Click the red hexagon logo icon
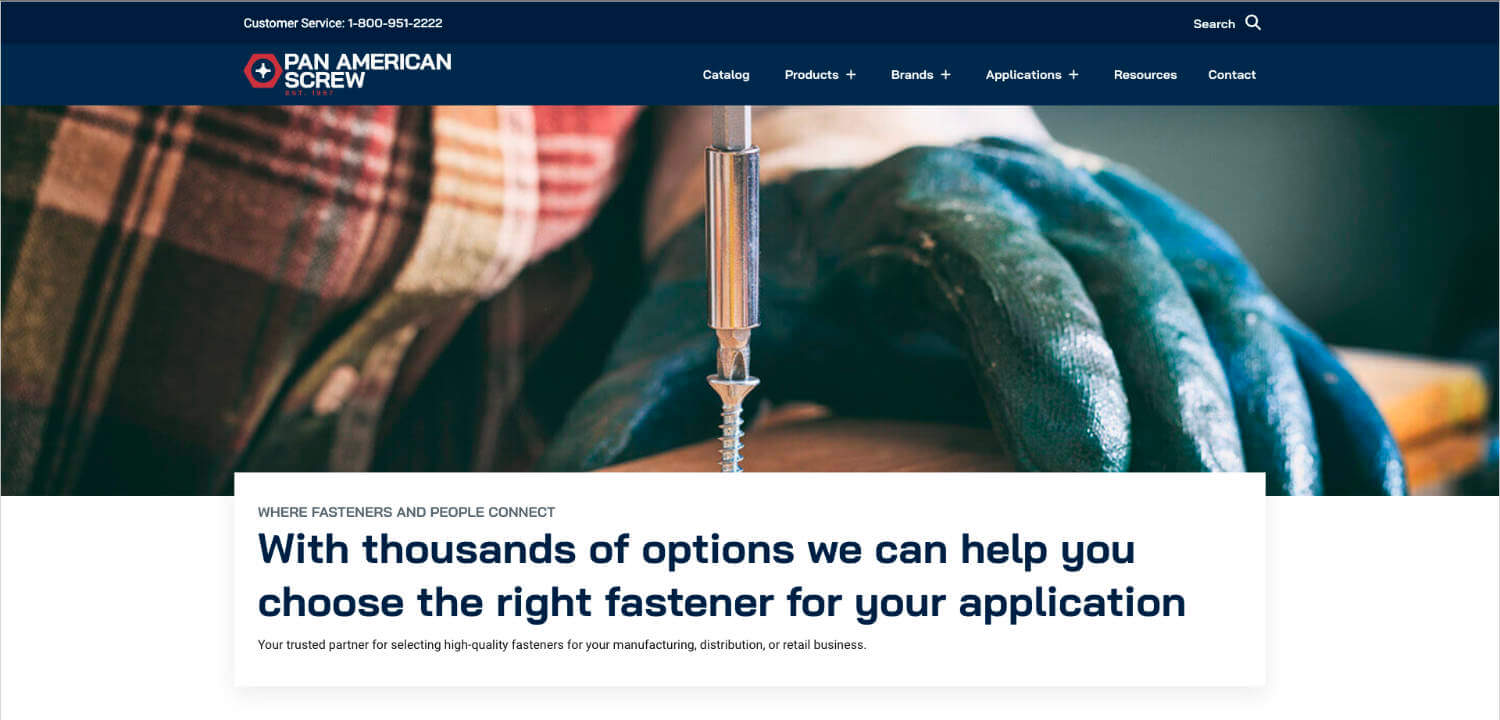The width and height of the screenshot is (1500, 720). [262, 71]
